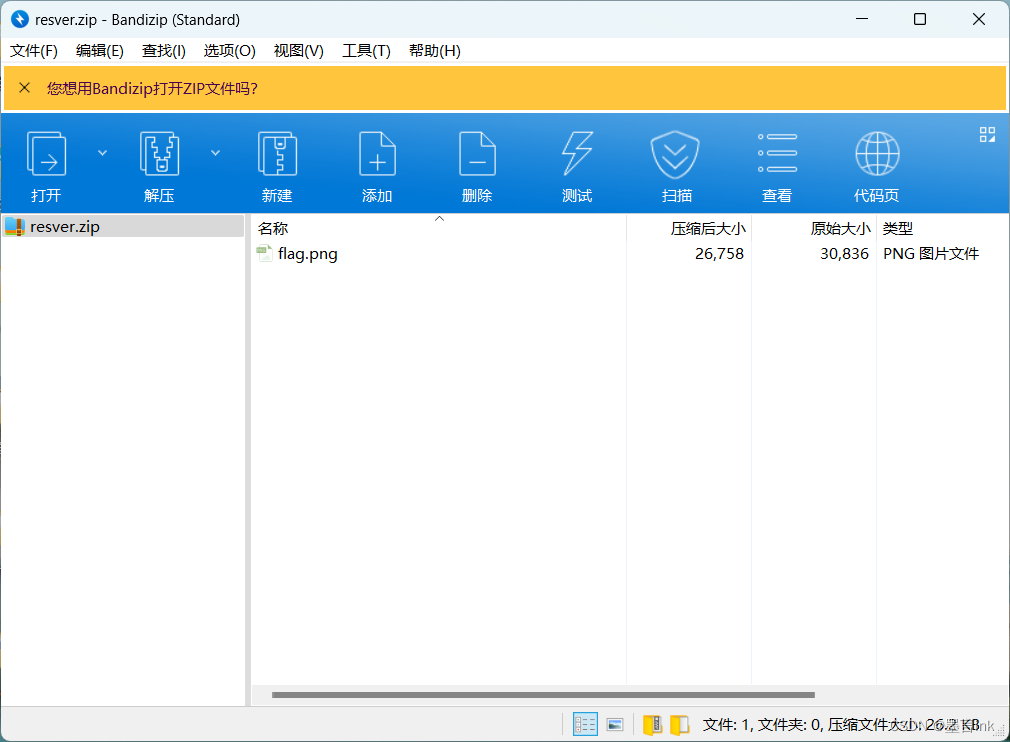Screen dimensions: 1010x742
Task: Dismiss the yellow notification bar with X
Action: 24,88
